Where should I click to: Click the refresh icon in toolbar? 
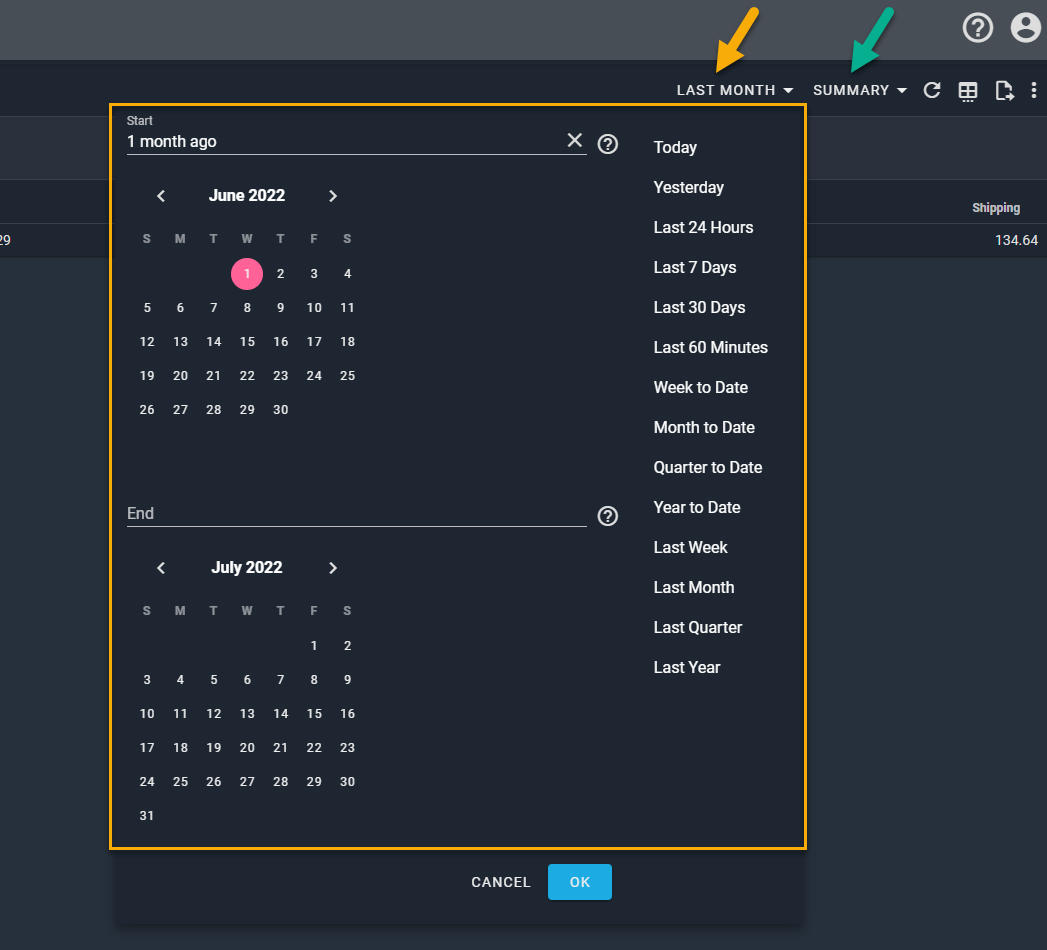pos(932,91)
